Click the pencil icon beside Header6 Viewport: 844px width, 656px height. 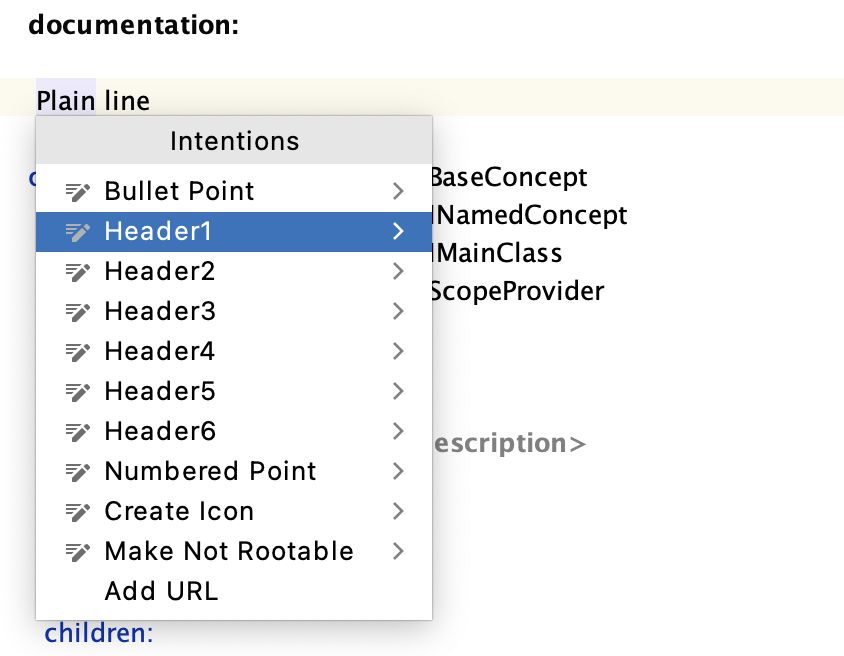[x=79, y=431]
